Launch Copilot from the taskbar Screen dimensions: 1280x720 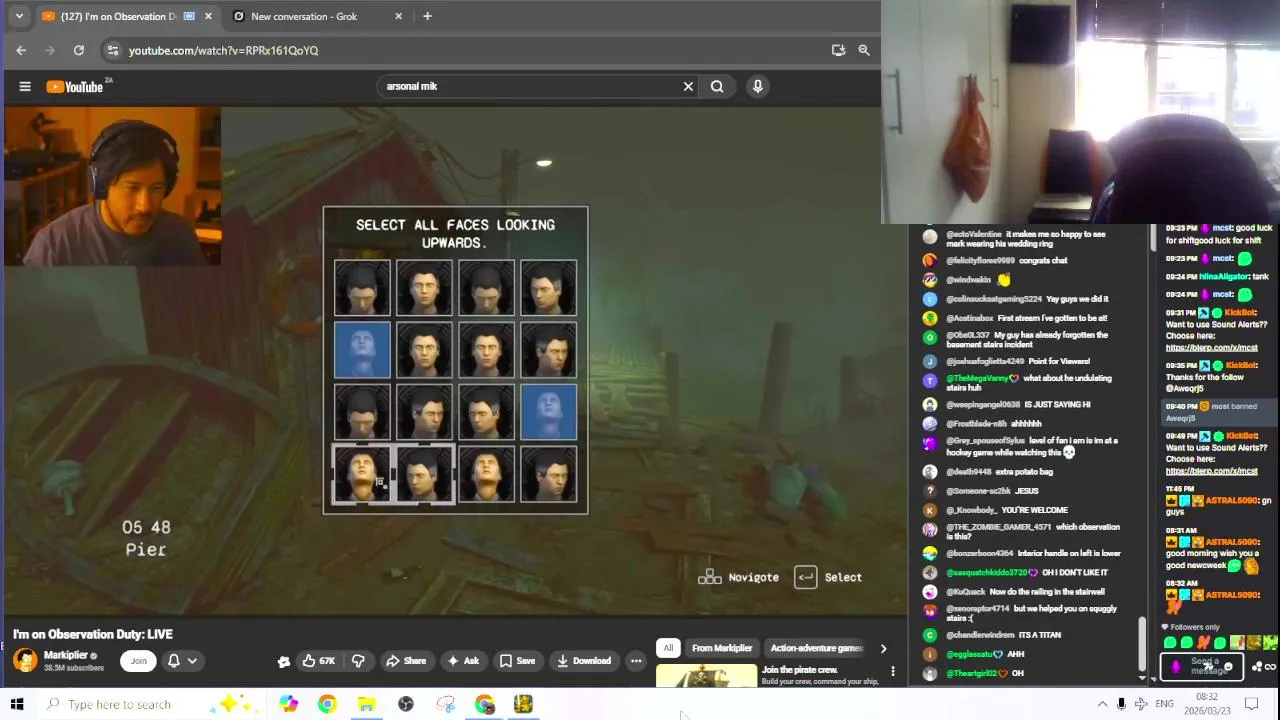pos(288,704)
